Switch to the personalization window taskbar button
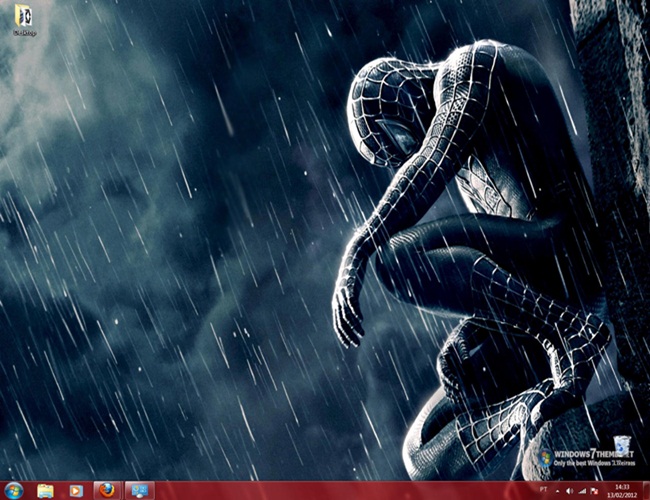 [x=140, y=490]
